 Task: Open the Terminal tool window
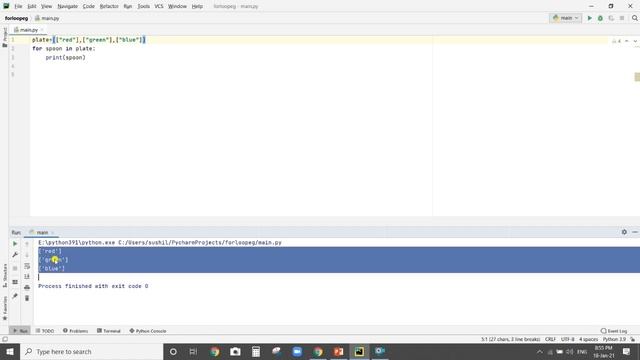(x=109, y=331)
